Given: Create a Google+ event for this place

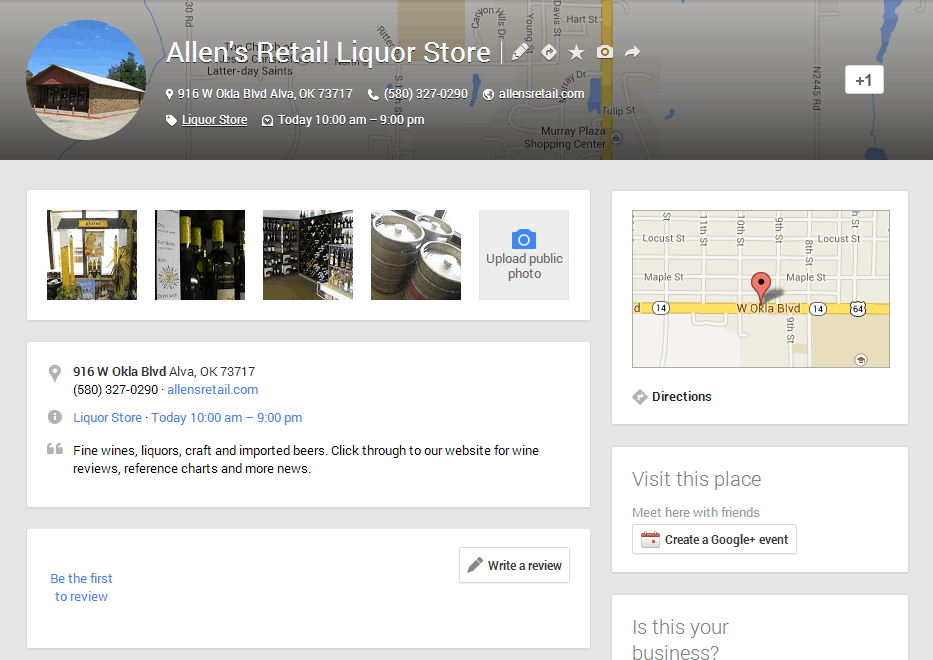Looking at the screenshot, I should tap(714, 539).
